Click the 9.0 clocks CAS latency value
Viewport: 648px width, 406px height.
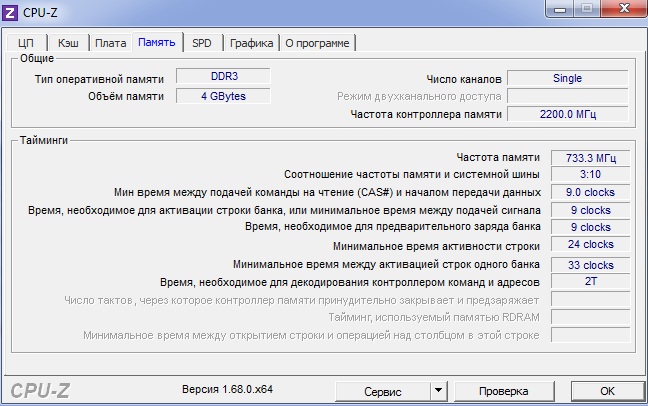tap(591, 192)
